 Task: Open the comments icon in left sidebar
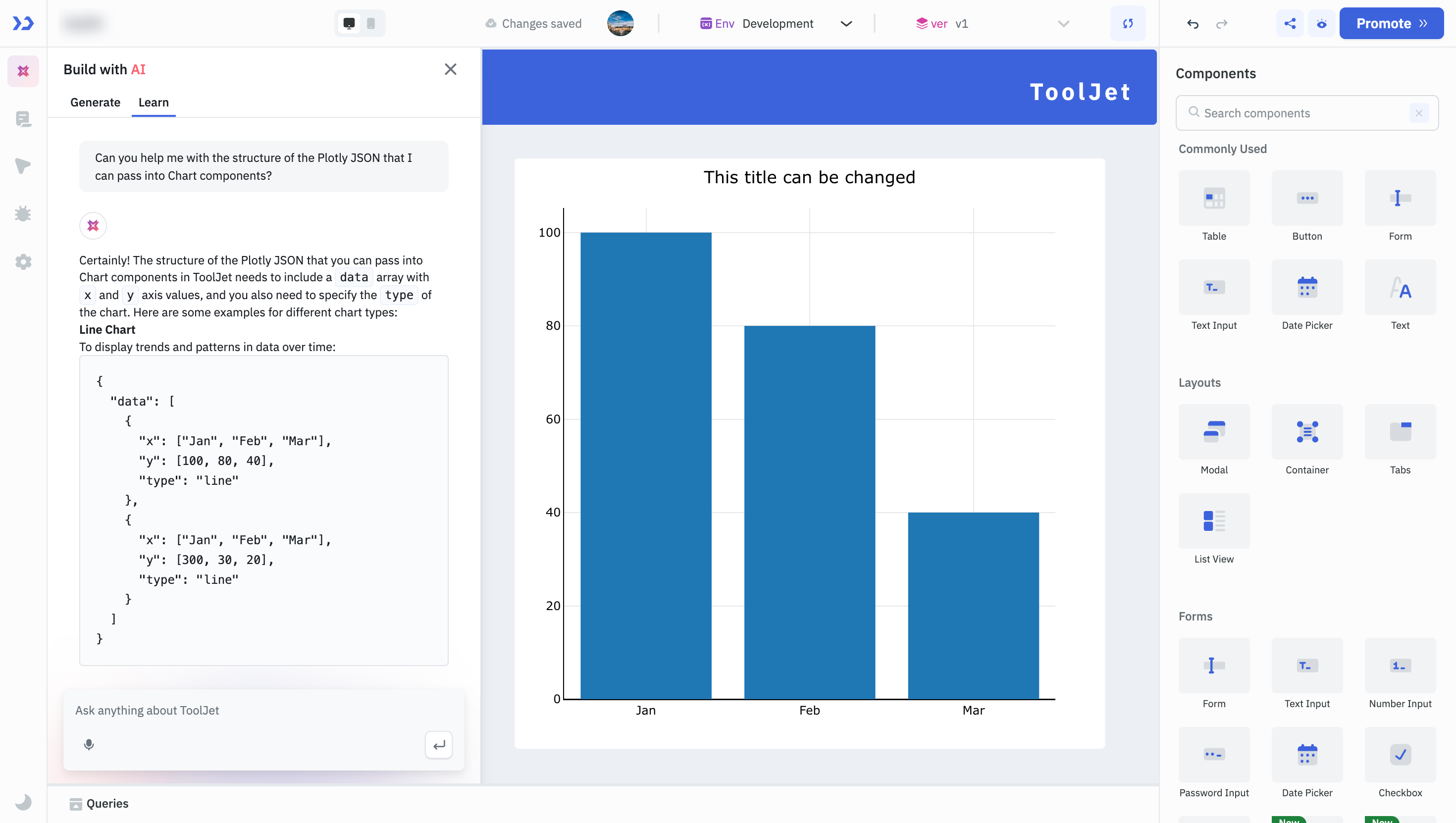(x=23, y=119)
